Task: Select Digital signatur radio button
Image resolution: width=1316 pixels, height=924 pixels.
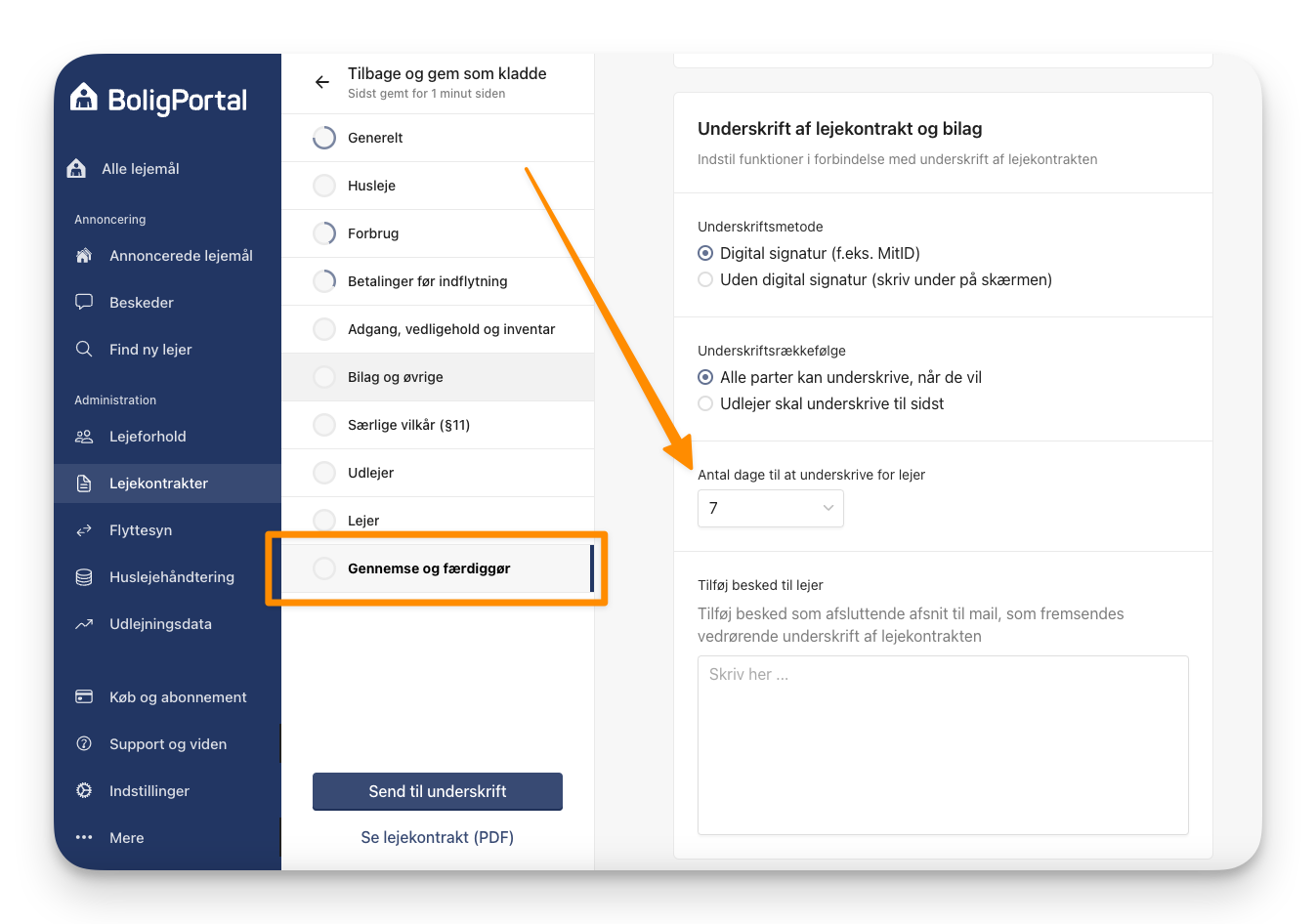Action: tap(705, 253)
